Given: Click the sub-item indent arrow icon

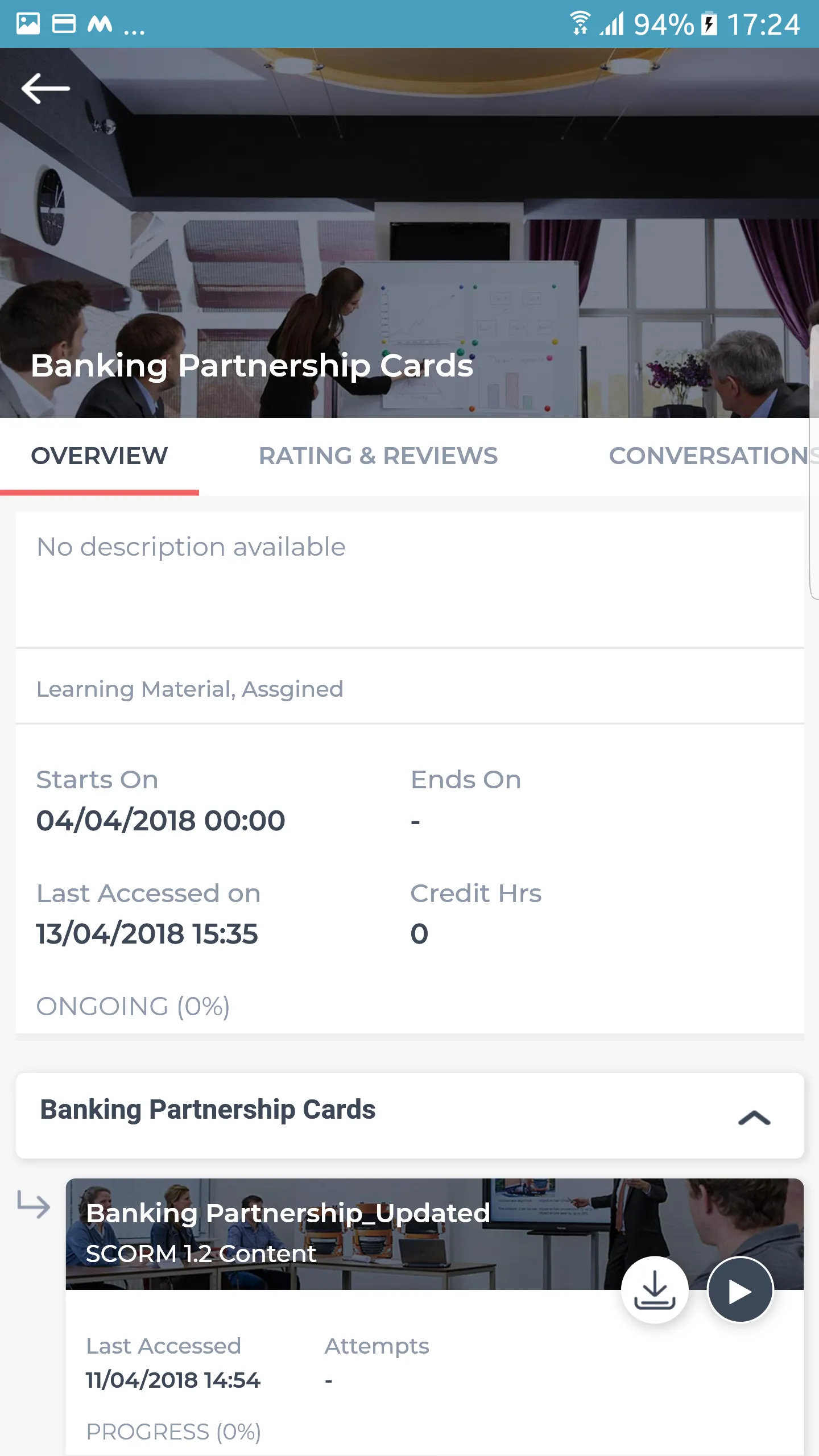Looking at the screenshot, I should coord(34,1204).
